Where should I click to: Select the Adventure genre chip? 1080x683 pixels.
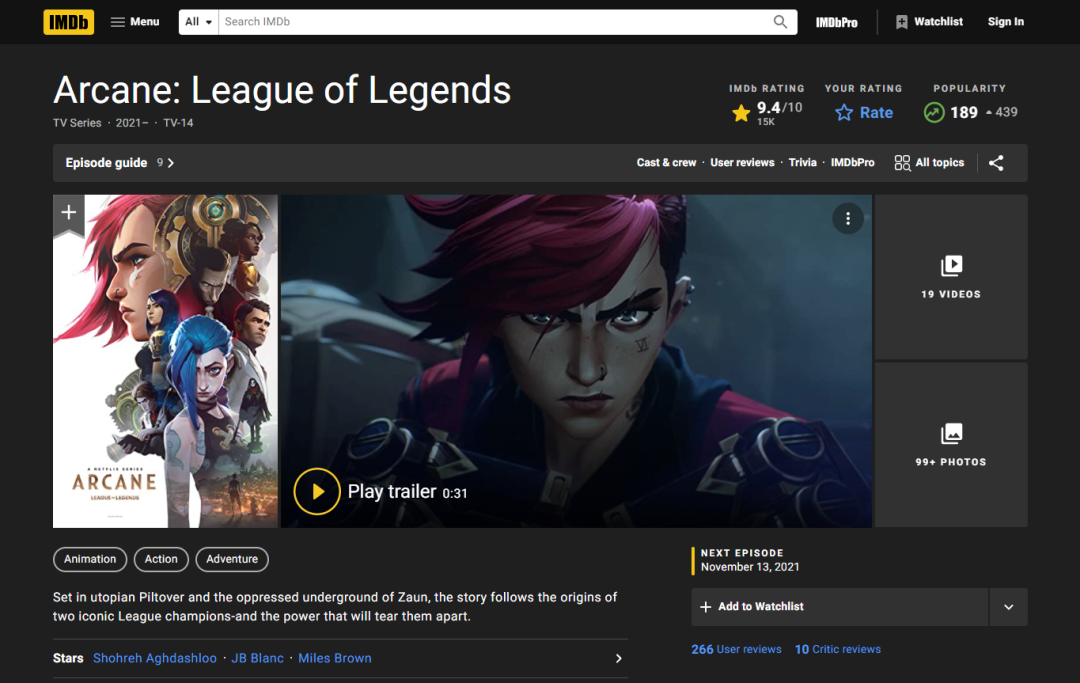tap(232, 559)
